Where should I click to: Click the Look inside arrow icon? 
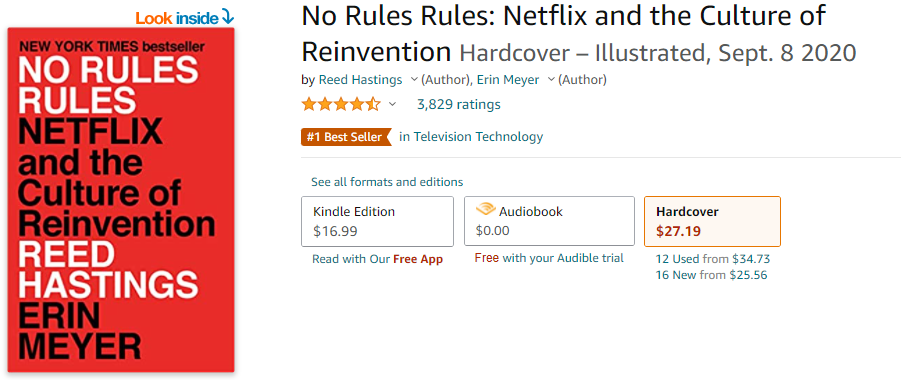coord(228,19)
